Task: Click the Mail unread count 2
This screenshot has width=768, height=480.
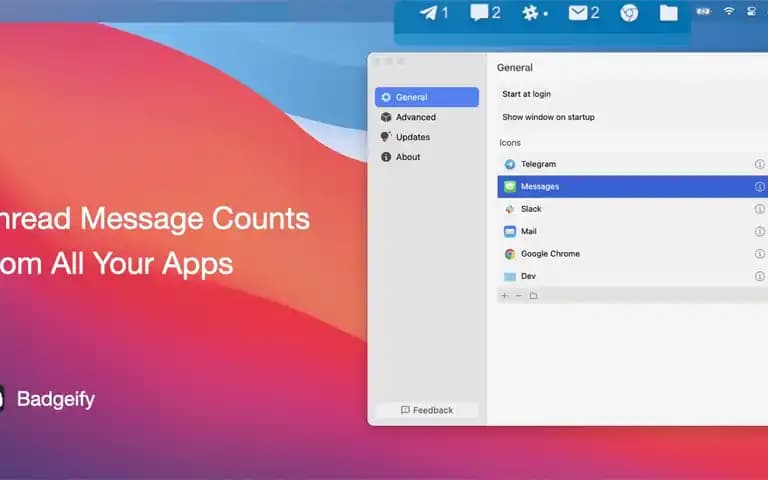Action: point(595,13)
